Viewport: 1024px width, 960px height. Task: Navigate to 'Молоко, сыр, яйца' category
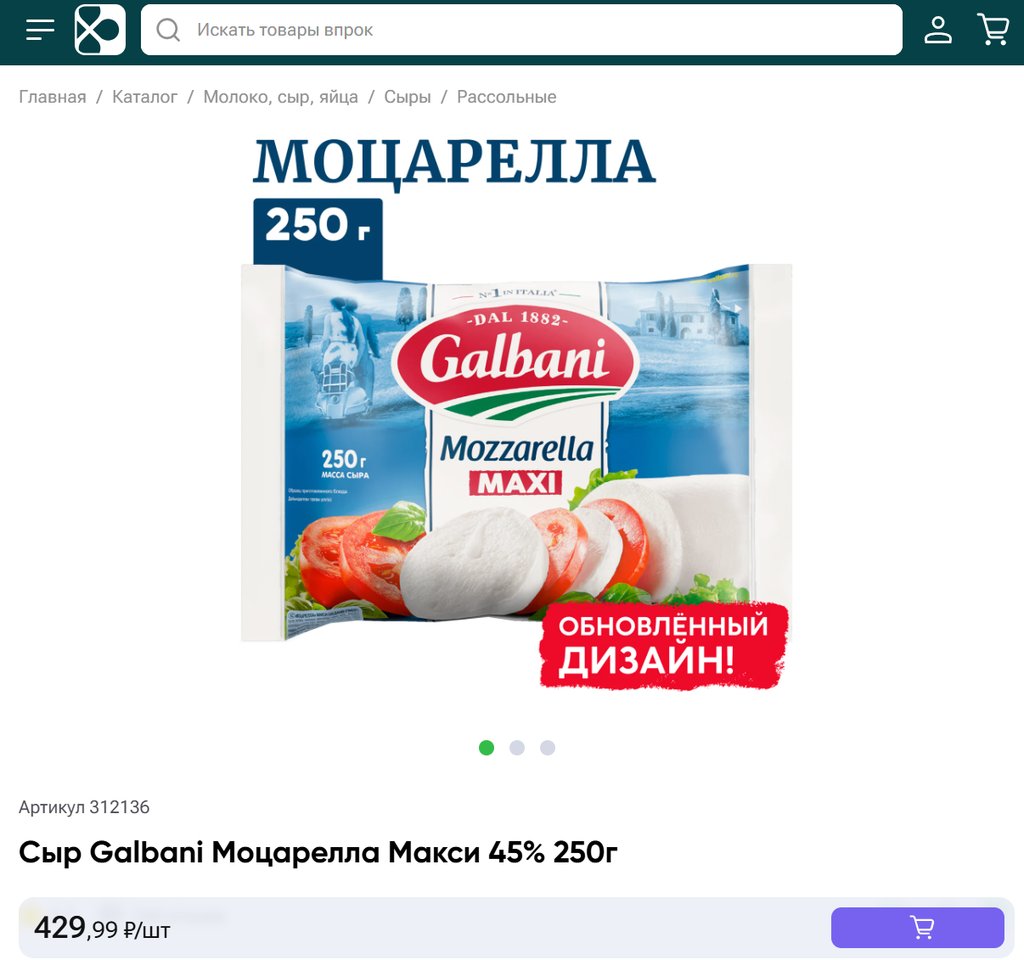[280, 97]
